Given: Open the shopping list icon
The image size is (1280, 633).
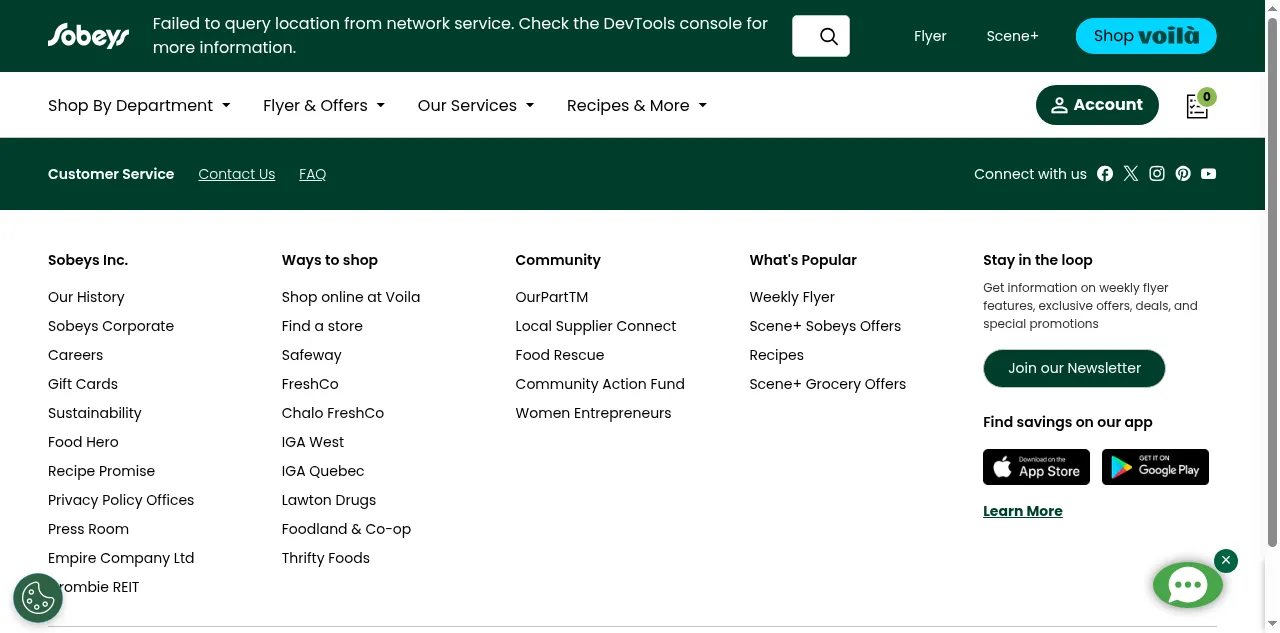Looking at the screenshot, I should pyautogui.click(x=1197, y=106).
